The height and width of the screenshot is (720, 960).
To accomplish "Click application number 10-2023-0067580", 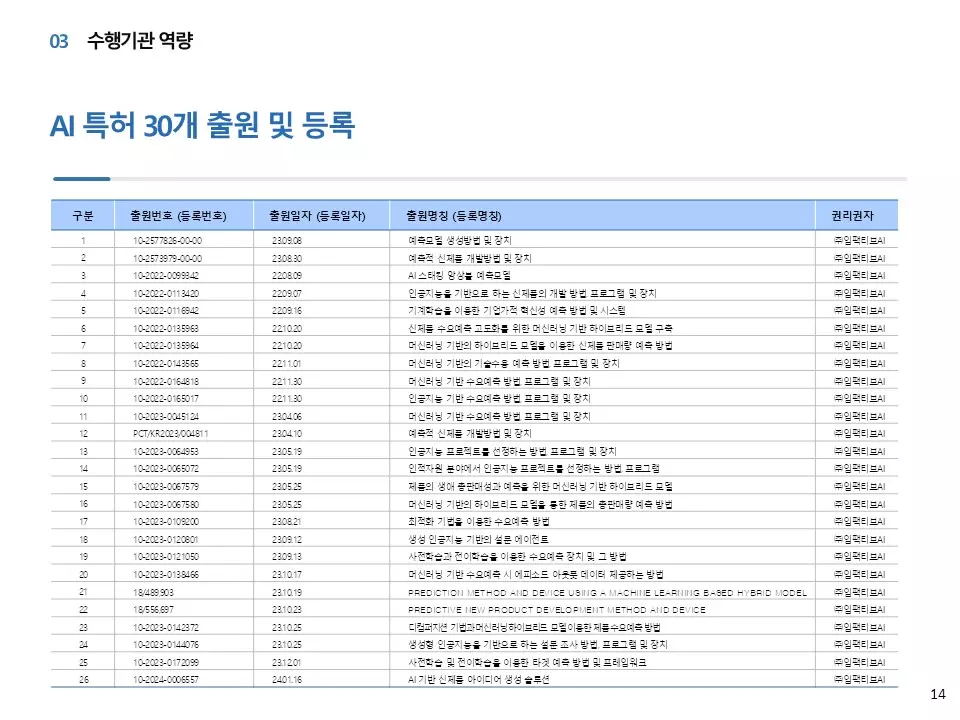I will 166,504.
